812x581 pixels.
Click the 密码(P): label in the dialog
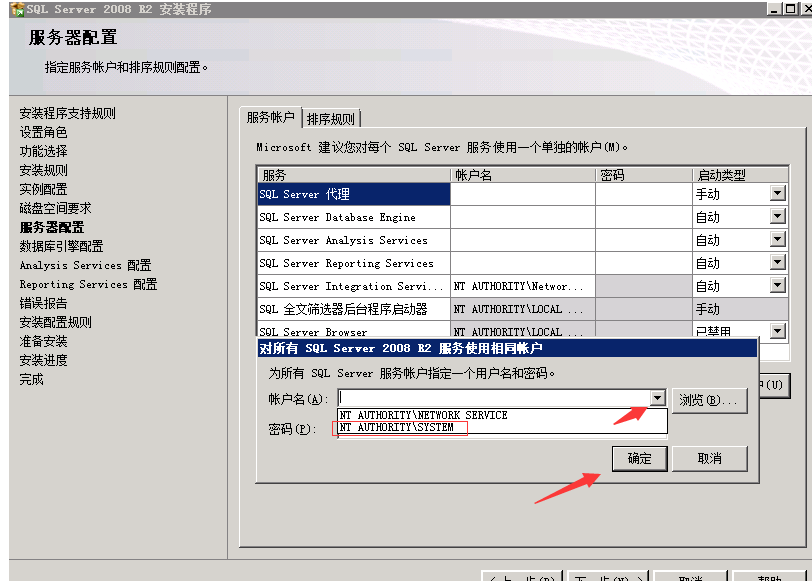(292, 429)
